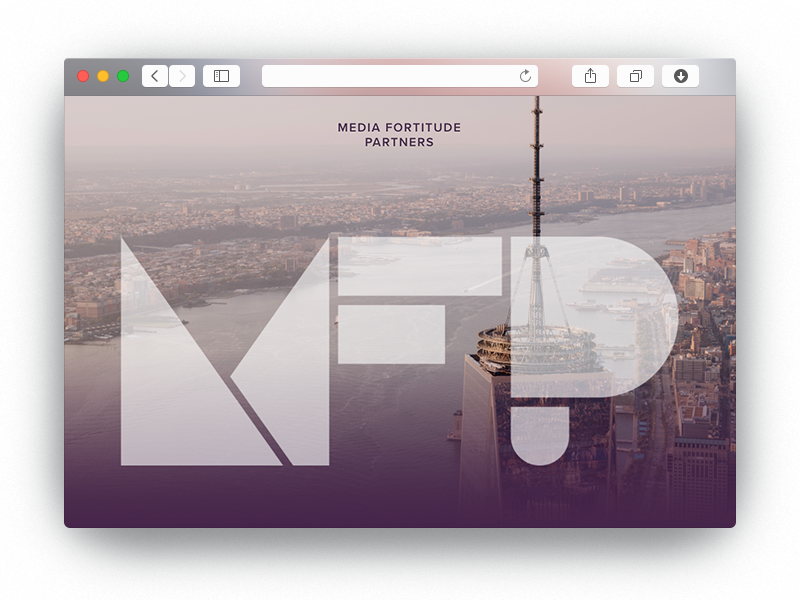Toggle the sidebar panel icon
Viewport: 800px width, 600px height.
click(221, 76)
